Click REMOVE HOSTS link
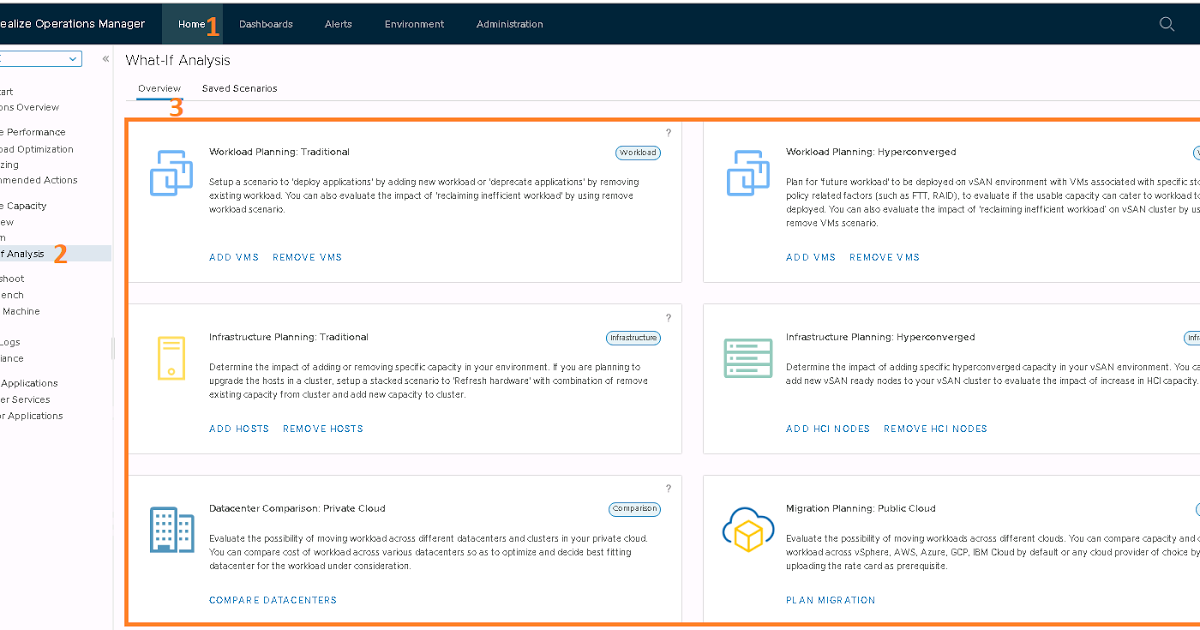This screenshot has width=1200, height=630. click(323, 429)
